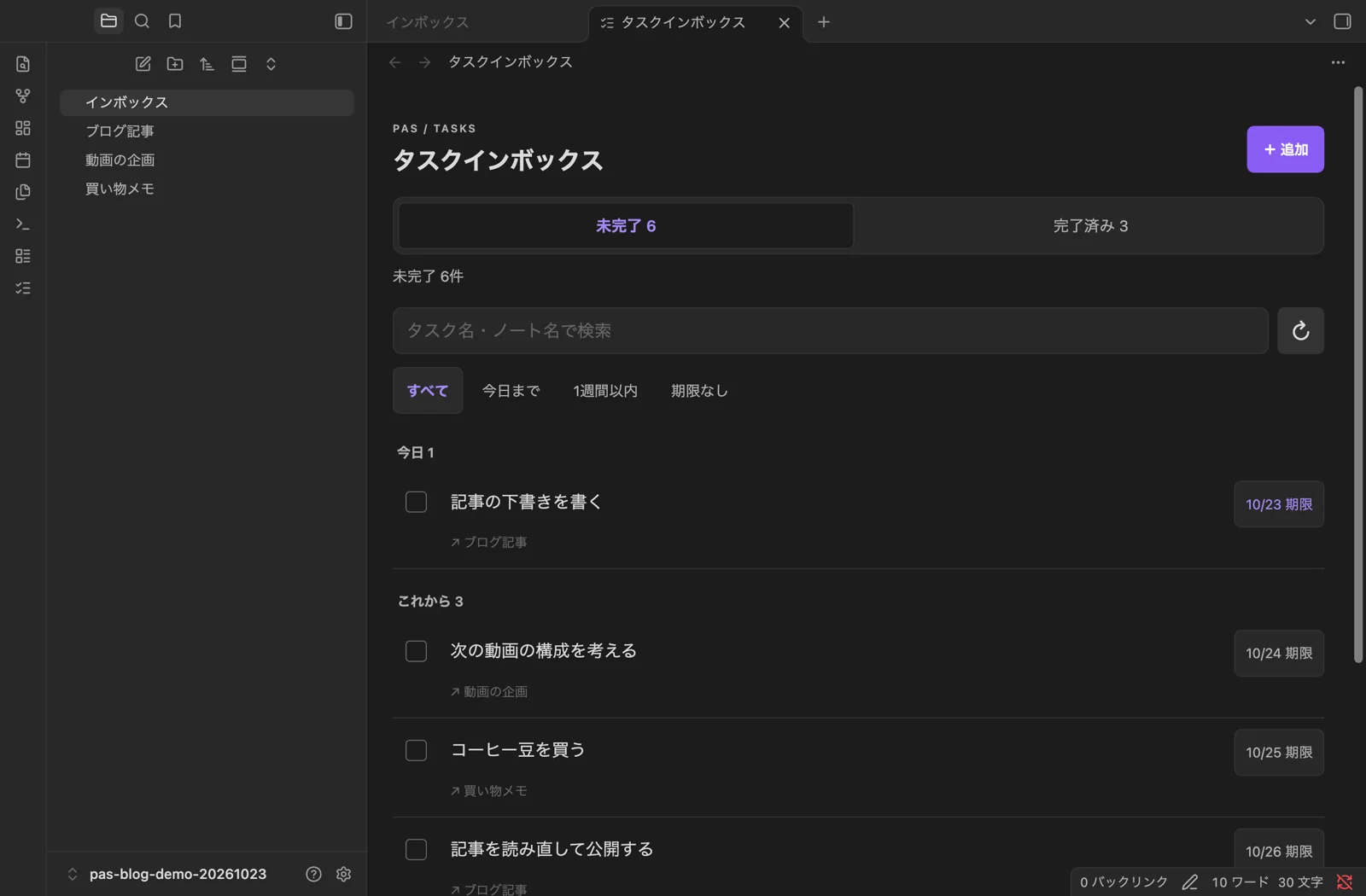Viewport: 1366px width, 896px height.
Task: Check off コーヒー豆を買う task
Action: point(416,750)
